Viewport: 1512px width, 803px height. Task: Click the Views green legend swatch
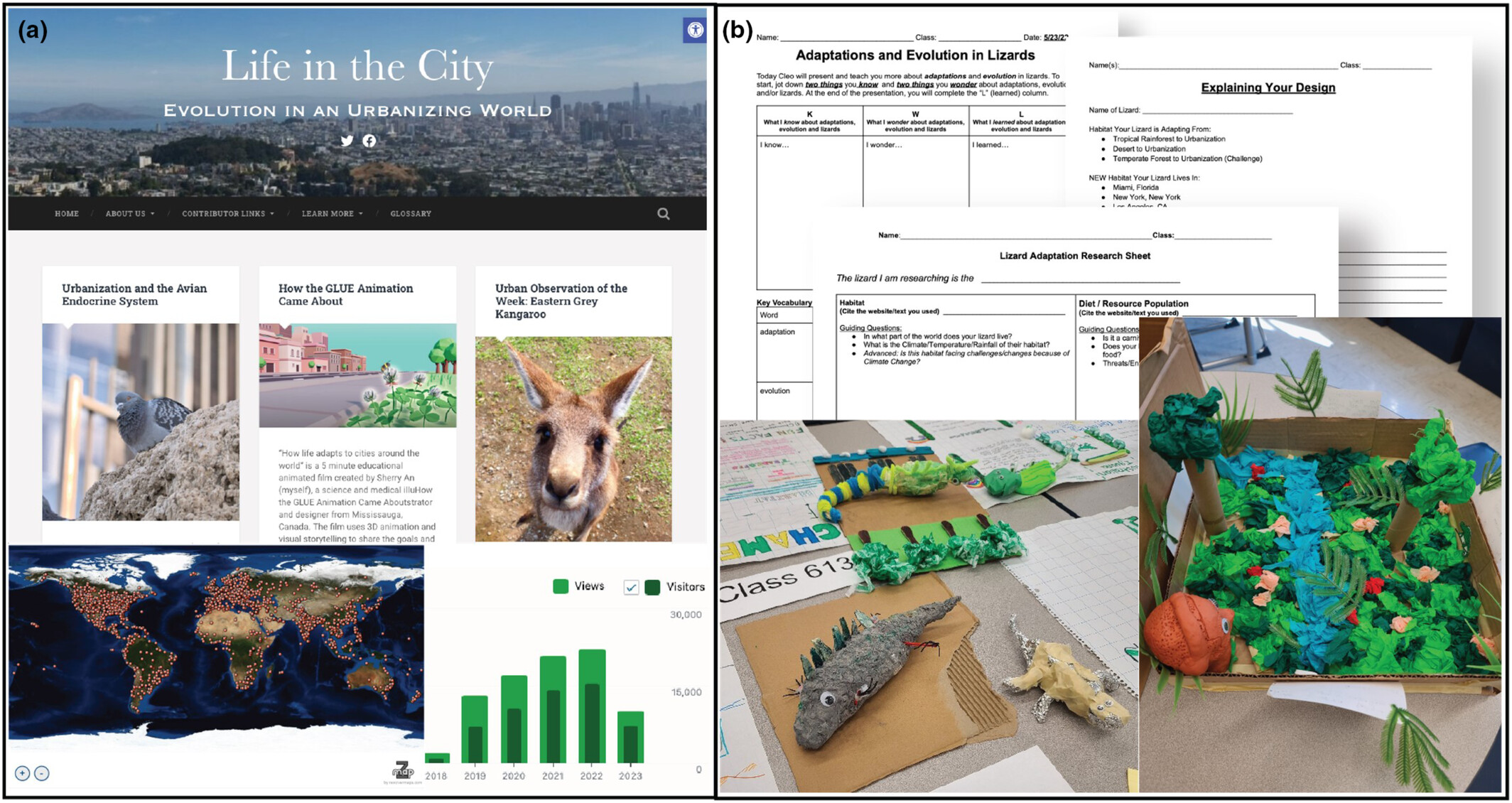click(x=561, y=586)
